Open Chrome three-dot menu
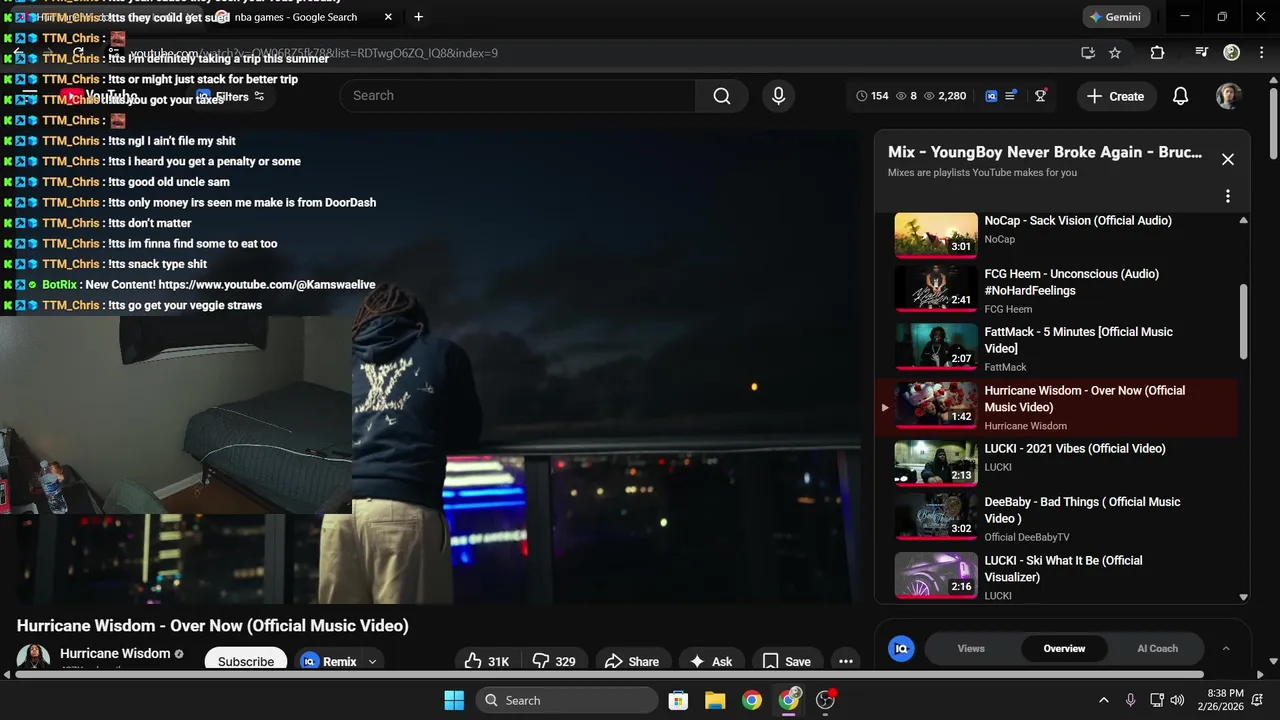 click(x=1262, y=53)
